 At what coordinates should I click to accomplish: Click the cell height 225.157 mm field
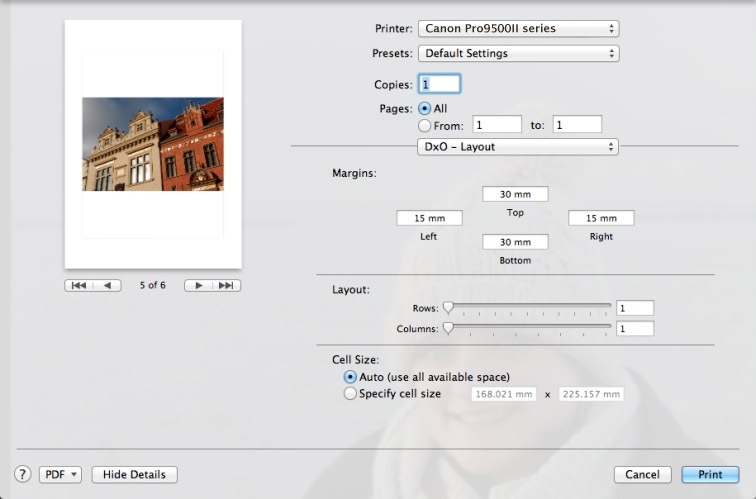coord(591,394)
